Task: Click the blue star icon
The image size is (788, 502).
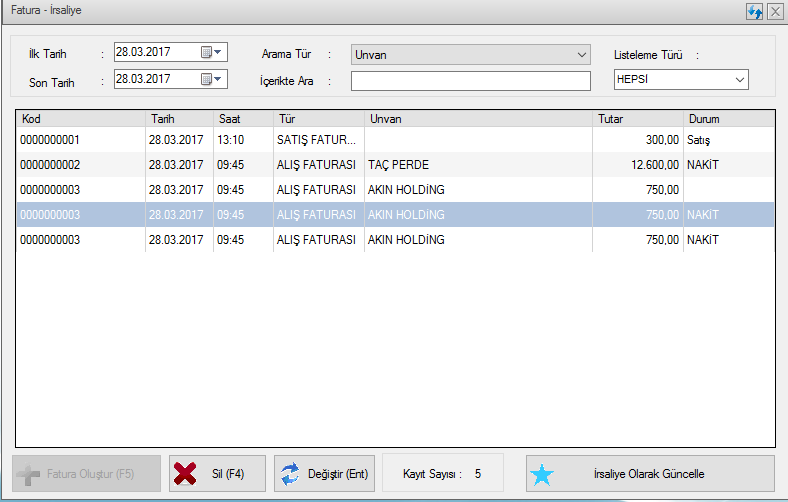Action: [x=542, y=474]
